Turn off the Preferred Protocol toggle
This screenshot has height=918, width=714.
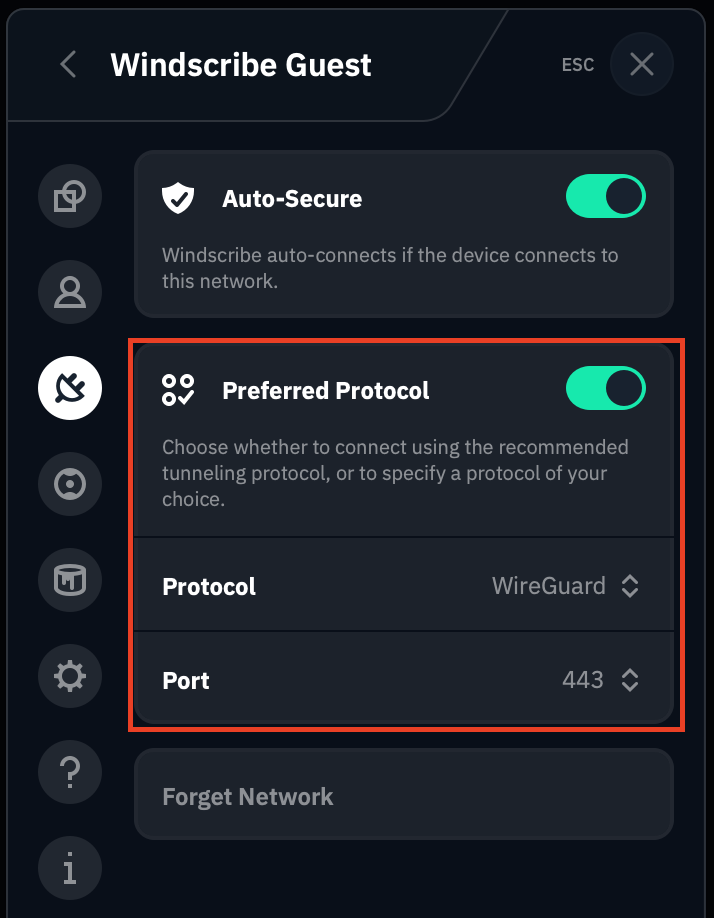(x=605, y=389)
